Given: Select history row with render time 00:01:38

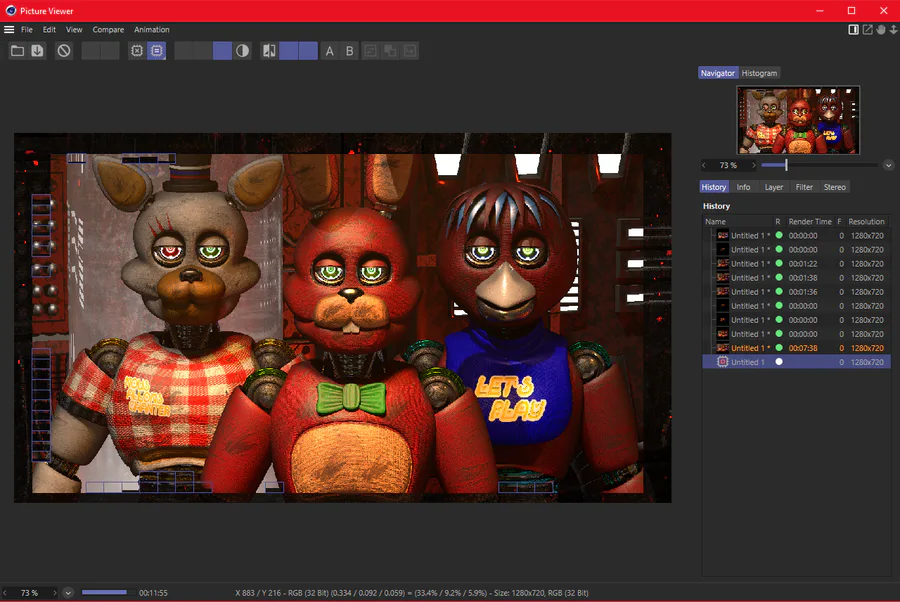Looking at the screenshot, I should tap(797, 278).
